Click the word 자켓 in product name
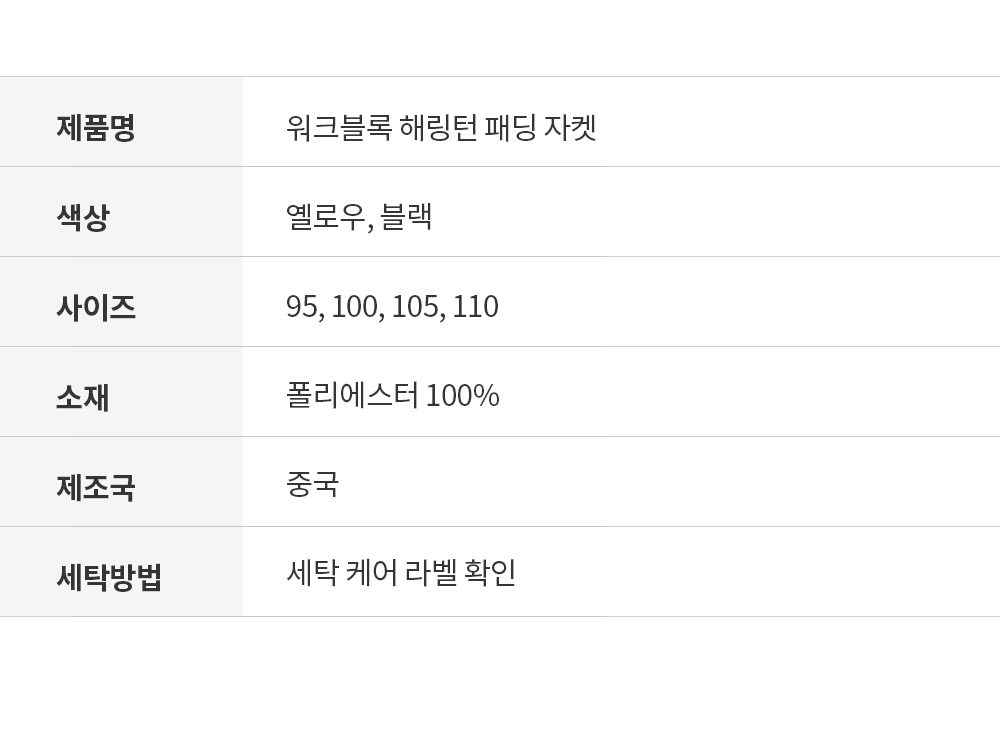Image resolution: width=1000 pixels, height=738 pixels. pyautogui.click(x=570, y=128)
